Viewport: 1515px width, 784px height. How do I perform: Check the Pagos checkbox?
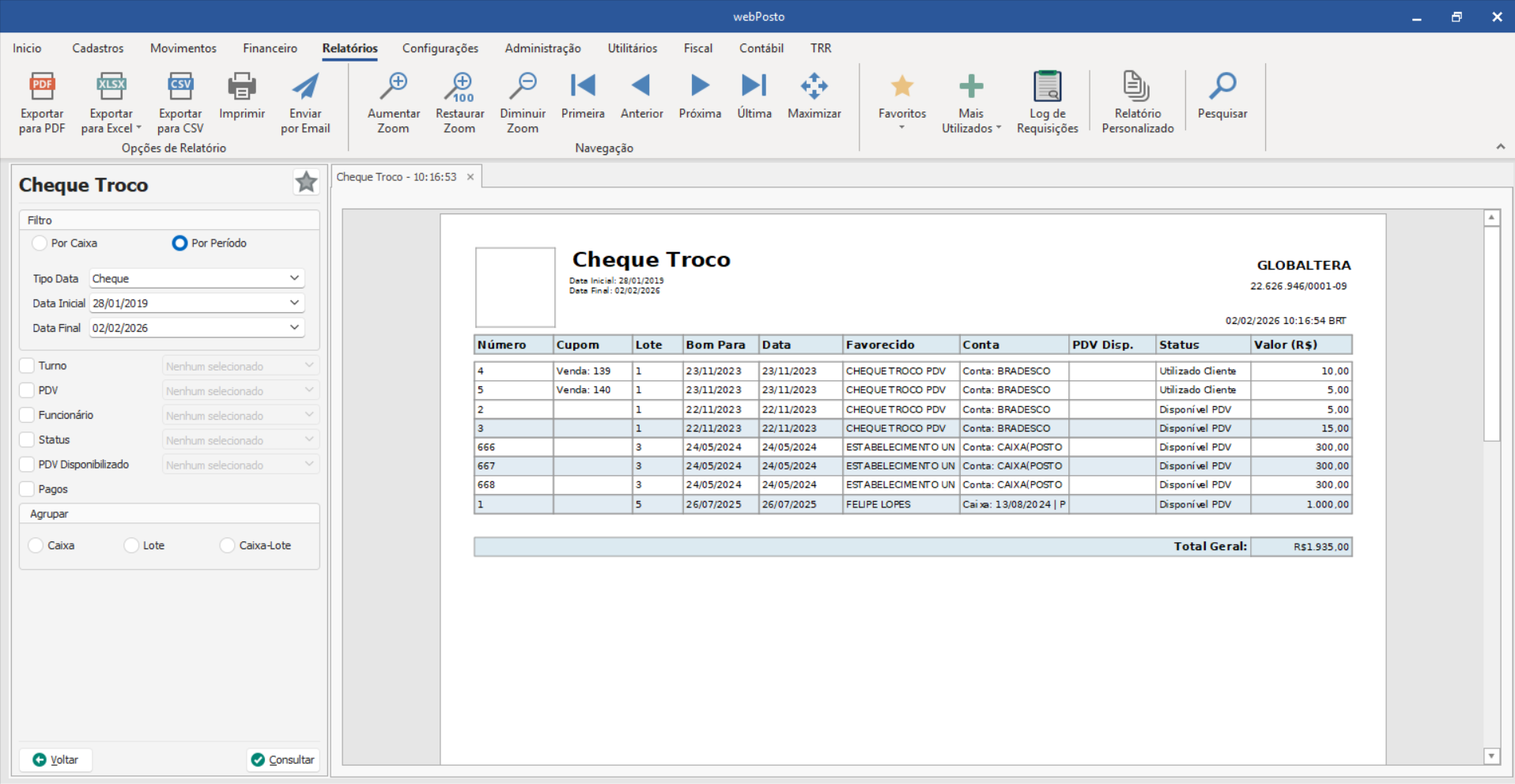(27, 489)
